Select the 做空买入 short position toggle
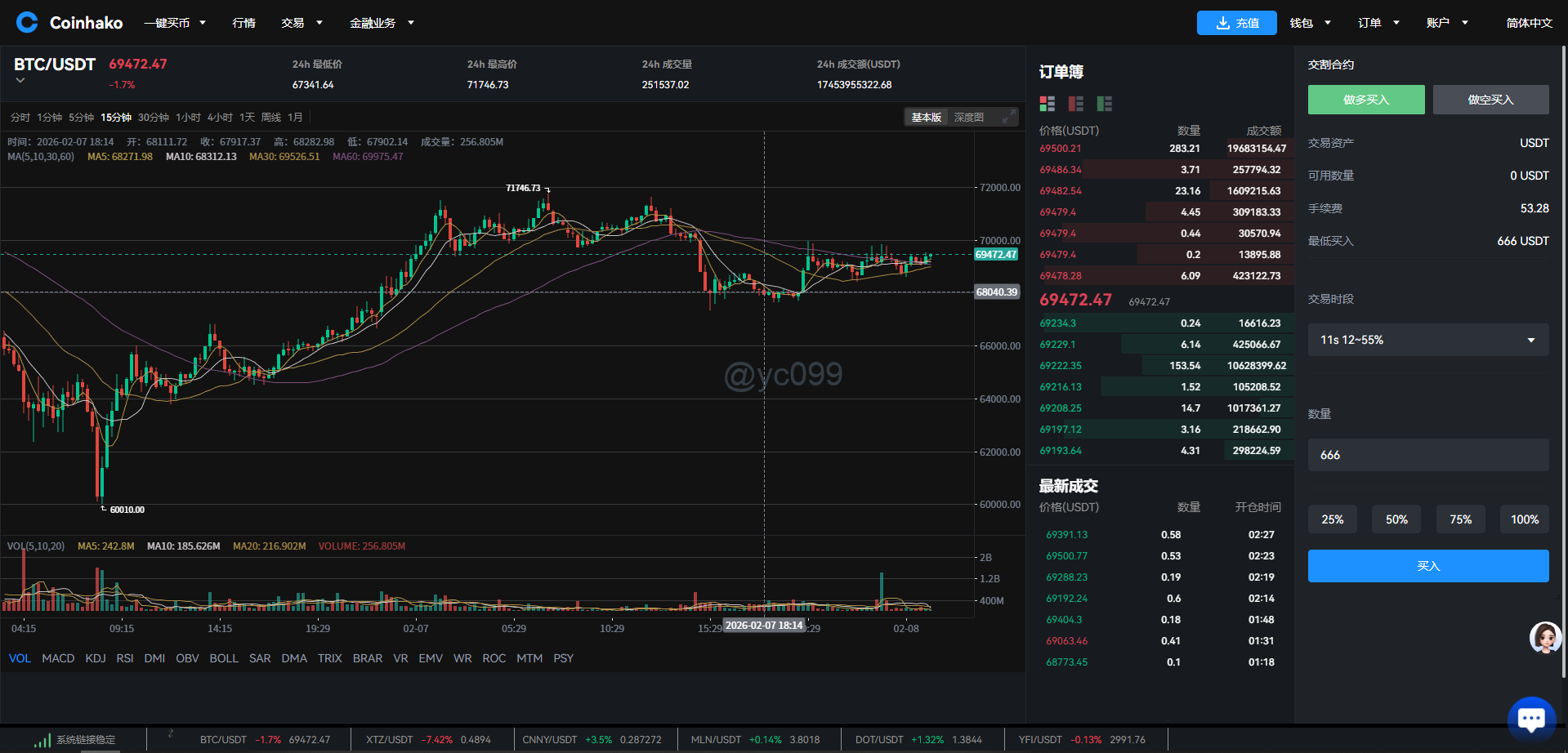 (x=1490, y=100)
